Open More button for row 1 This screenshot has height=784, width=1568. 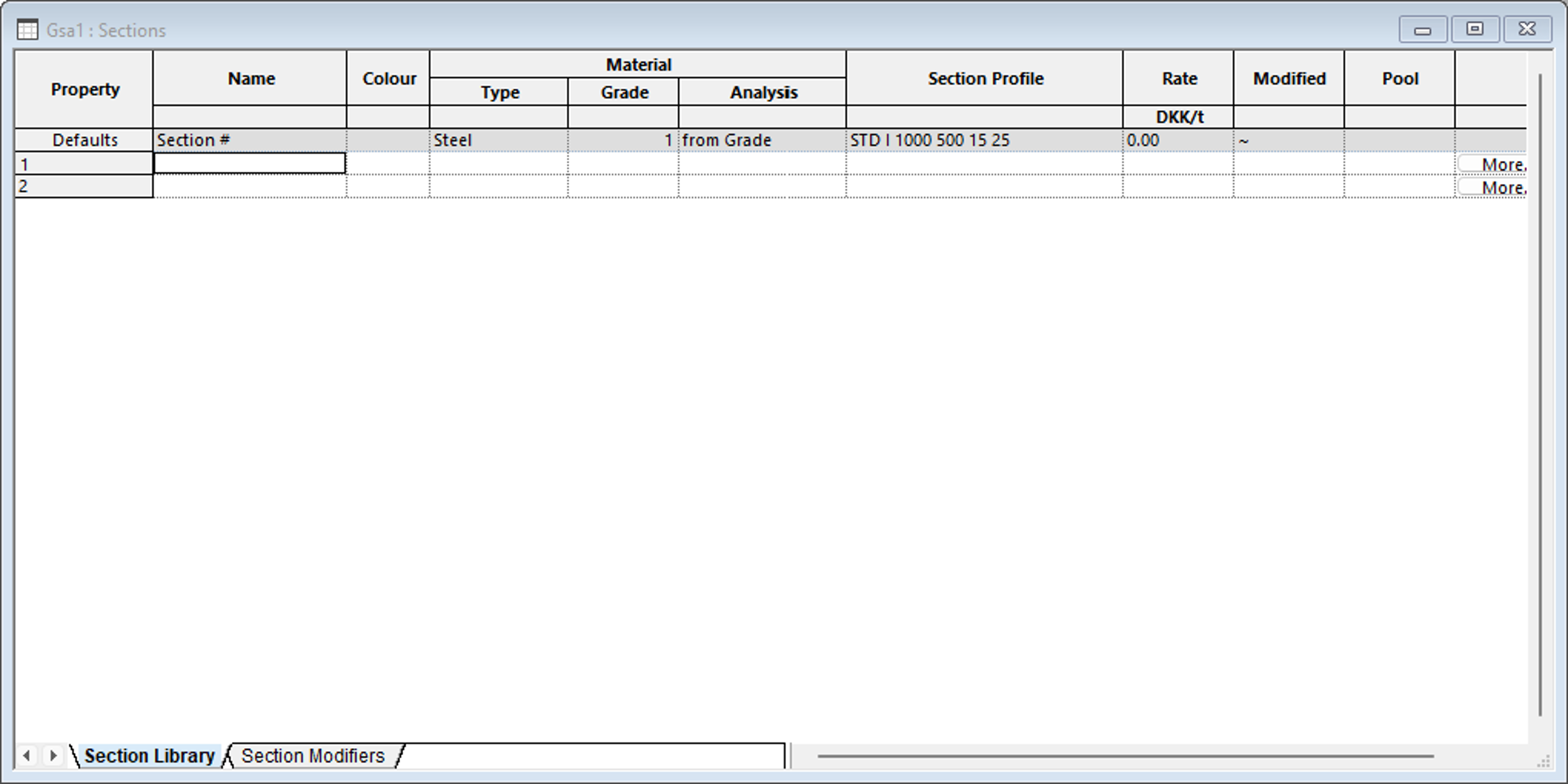pos(1492,165)
